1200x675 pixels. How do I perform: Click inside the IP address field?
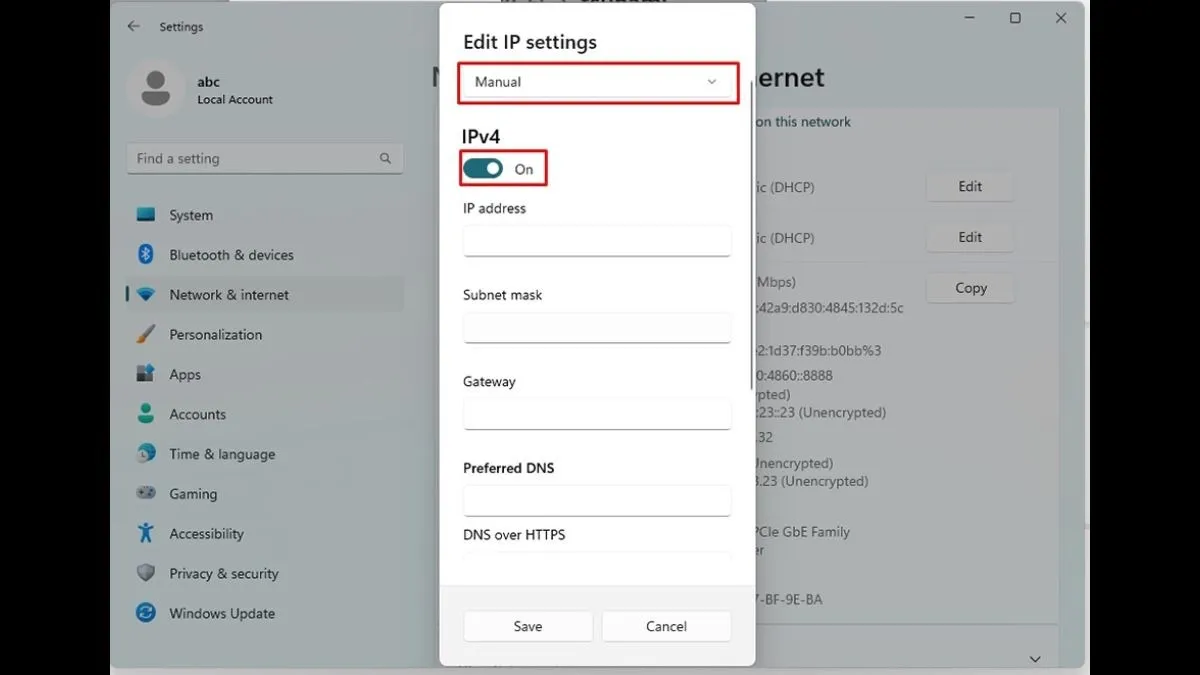point(597,241)
